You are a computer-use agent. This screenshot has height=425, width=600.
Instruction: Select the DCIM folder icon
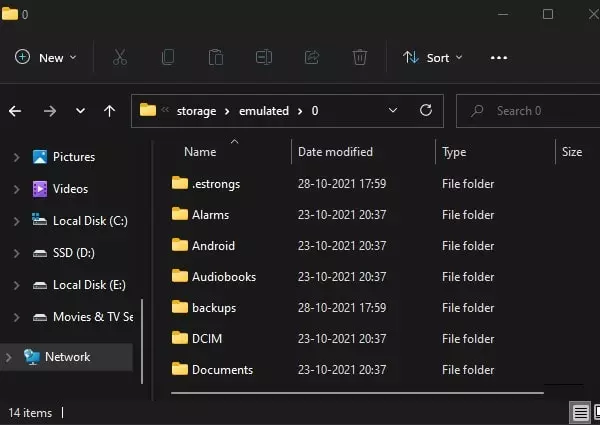click(180, 338)
